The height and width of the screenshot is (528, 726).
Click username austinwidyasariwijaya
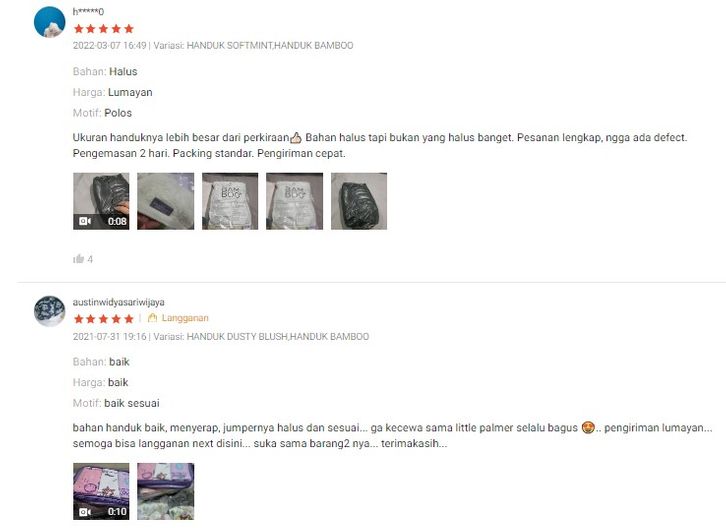pos(119,302)
